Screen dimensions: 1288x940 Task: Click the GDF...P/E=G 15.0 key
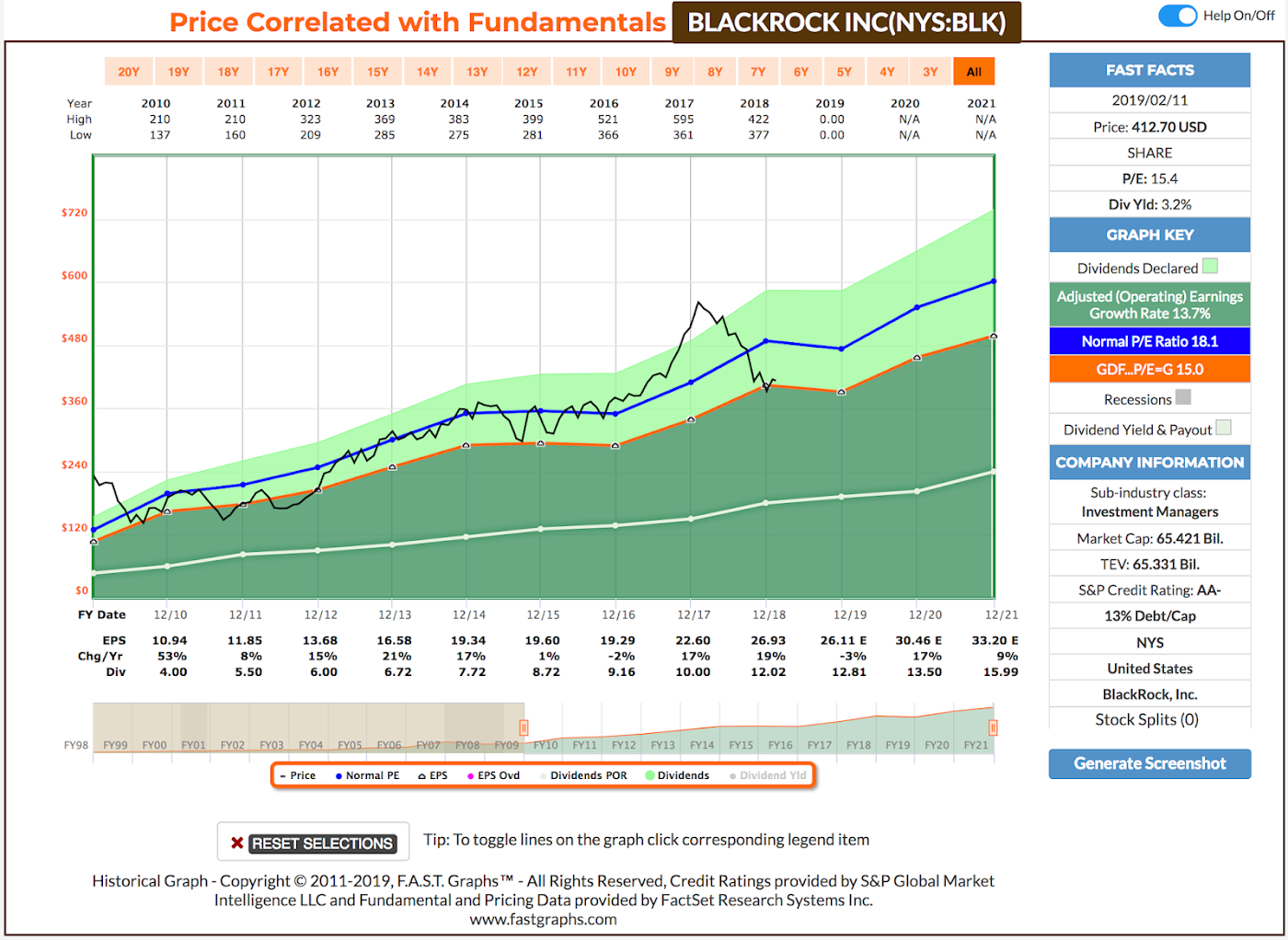tap(1150, 369)
